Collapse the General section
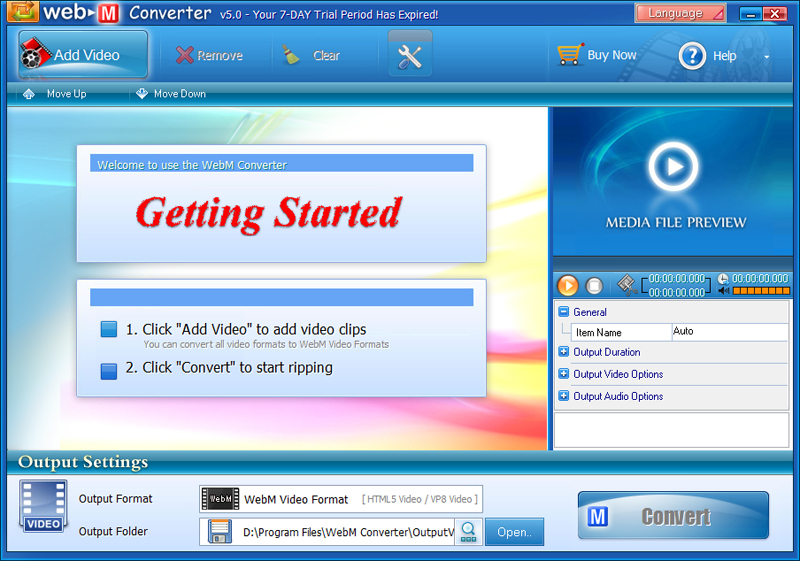This screenshot has width=800, height=561. pos(564,312)
